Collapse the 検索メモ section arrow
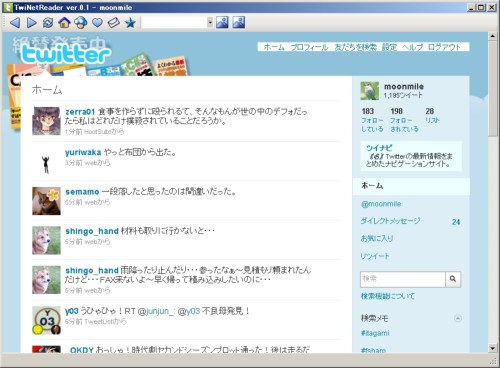 (x=458, y=318)
